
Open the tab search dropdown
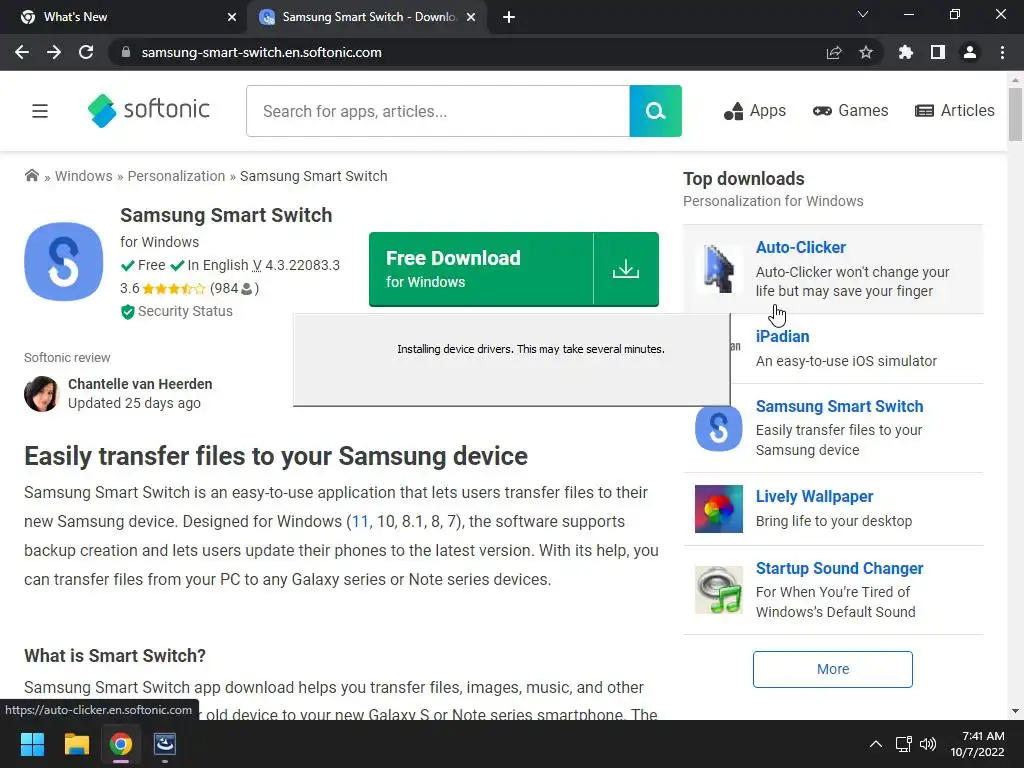(863, 14)
